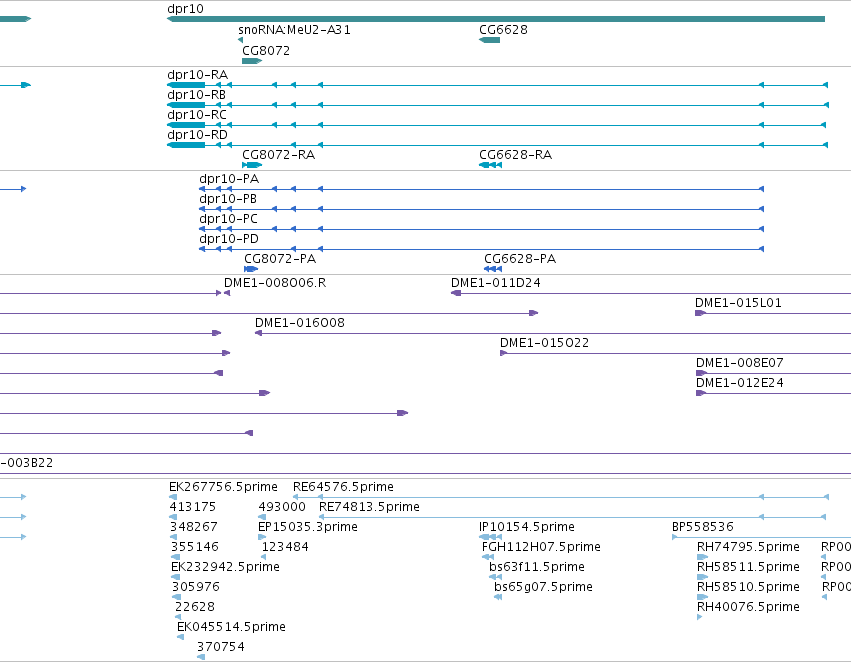This screenshot has height=662, width=851.
Task: Select the CG6628-RA transcript glyph
Action: point(491,165)
